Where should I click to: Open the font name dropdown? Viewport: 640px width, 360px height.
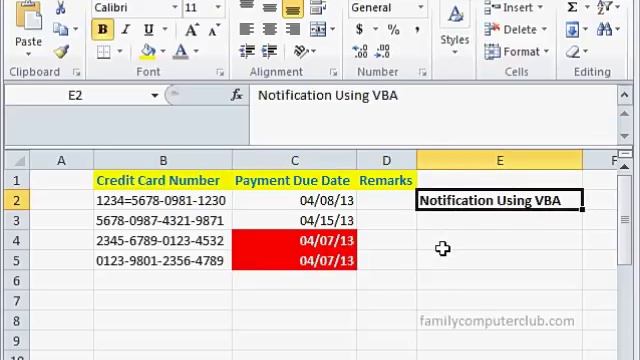175,7
